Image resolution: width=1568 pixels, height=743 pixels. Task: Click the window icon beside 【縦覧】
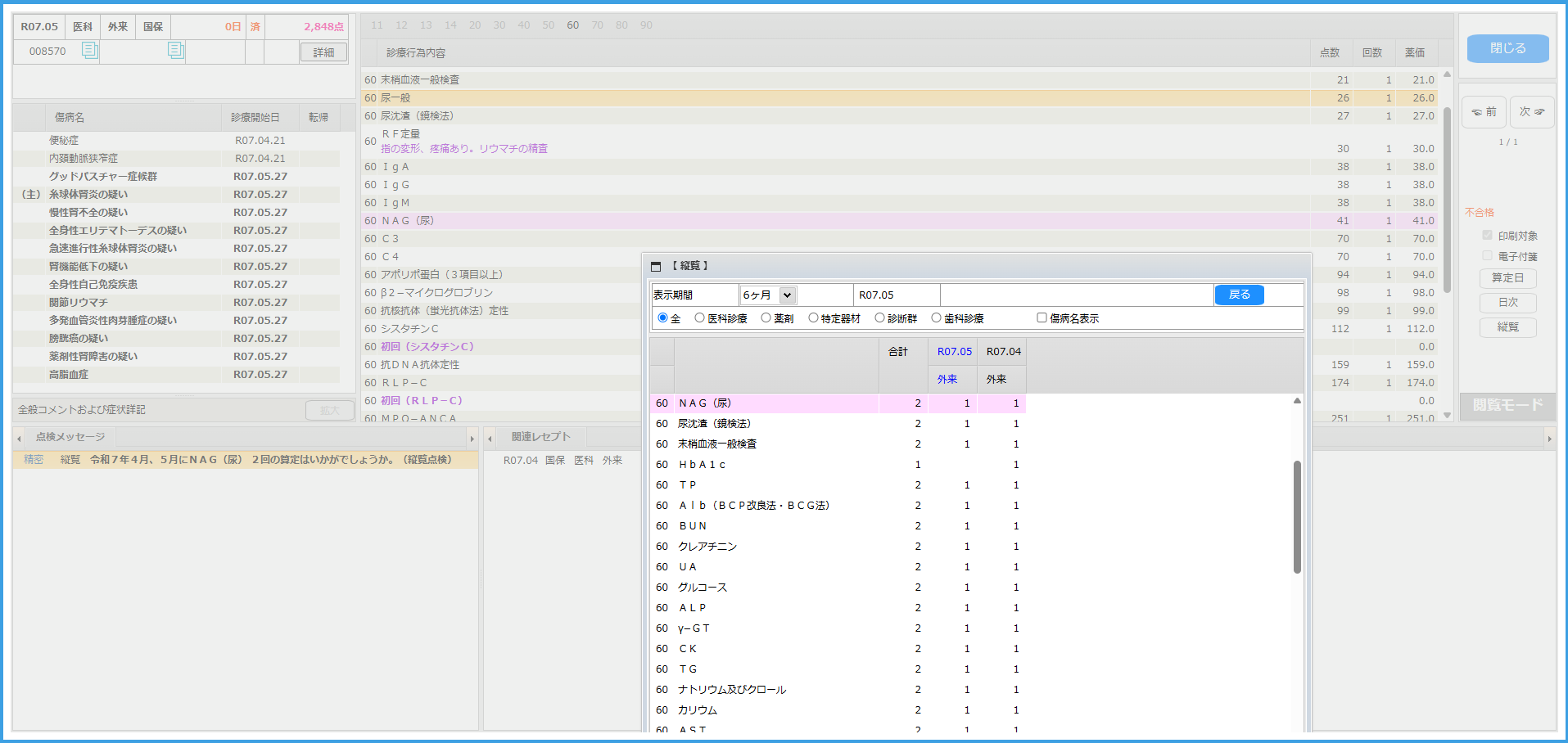(x=655, y=266)
